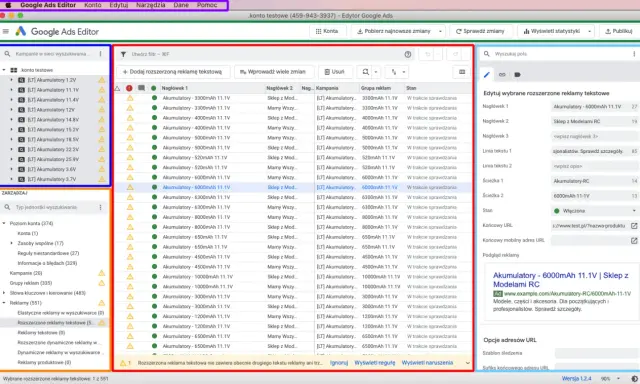Click Wprowadź wiele zmian button
The image size is (640, 384).
click(x=273, y=72)
